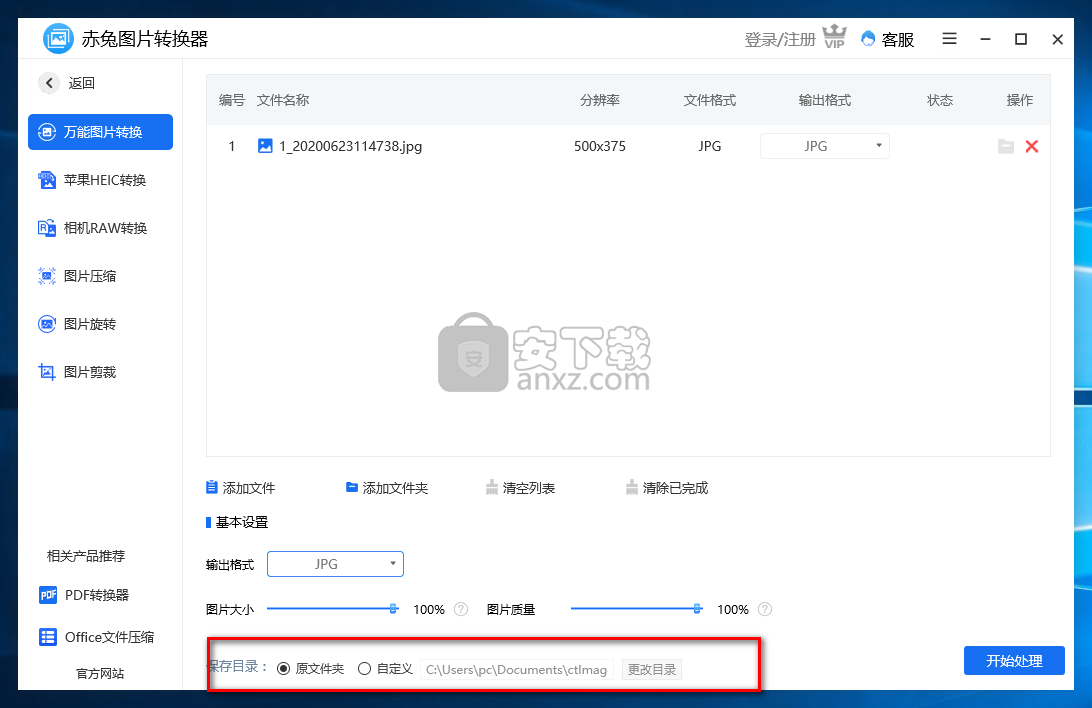Click the 赤兔图片转换器 app logo icon
The height and width of the screenshot is (708, 1092).
tap(58, 38)
